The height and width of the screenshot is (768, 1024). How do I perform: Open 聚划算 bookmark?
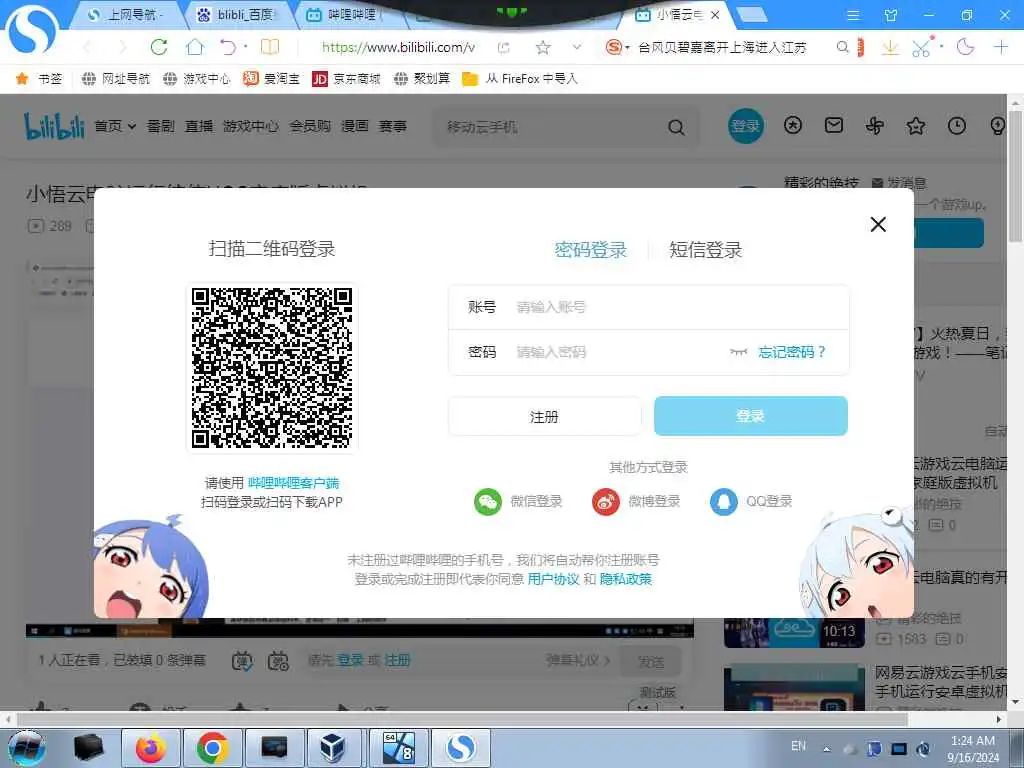tap(423, 79)
